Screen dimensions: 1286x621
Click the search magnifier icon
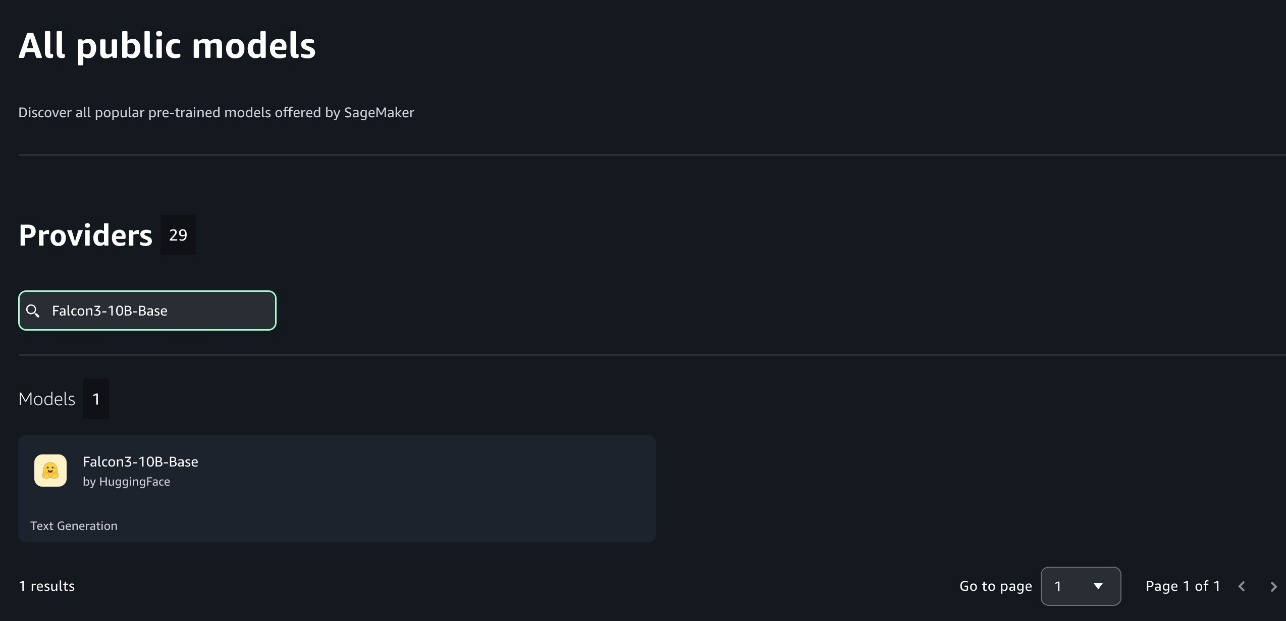point(33,311)
